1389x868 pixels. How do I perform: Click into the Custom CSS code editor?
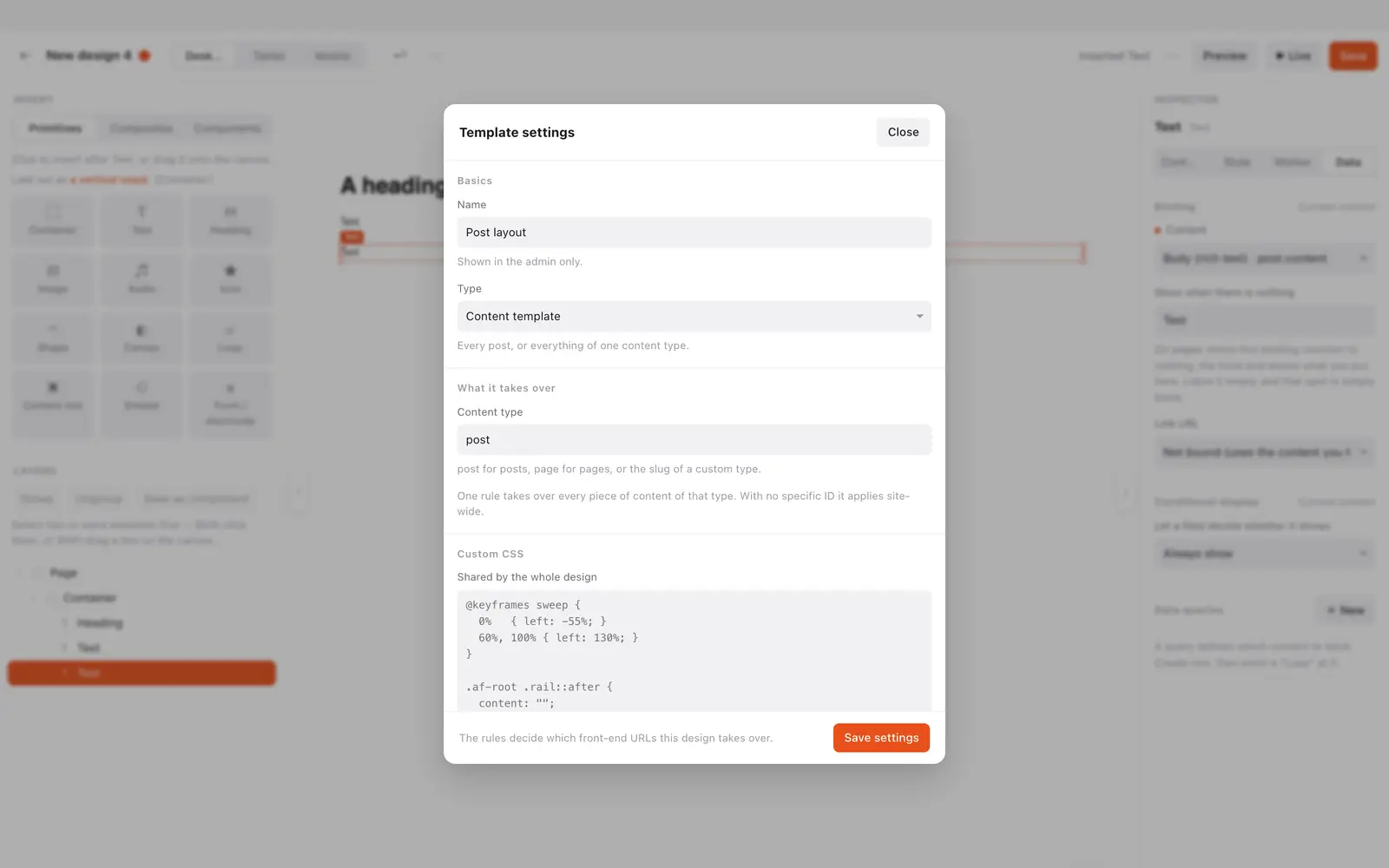pyautogui.click(x=694, y=651)
